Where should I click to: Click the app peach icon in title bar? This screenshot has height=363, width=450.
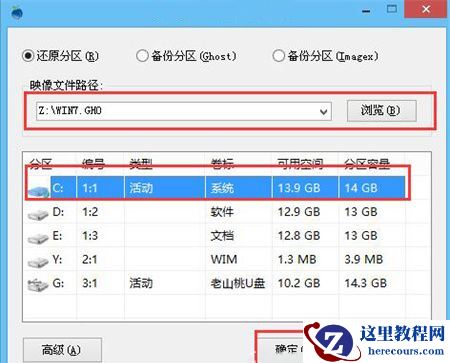[x=17, y=13]
